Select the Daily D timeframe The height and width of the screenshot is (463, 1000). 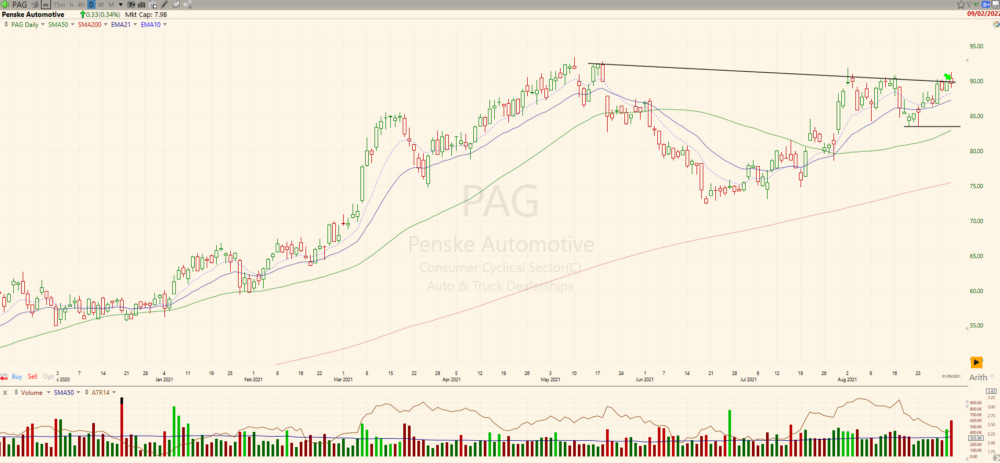tap(91, 4)
